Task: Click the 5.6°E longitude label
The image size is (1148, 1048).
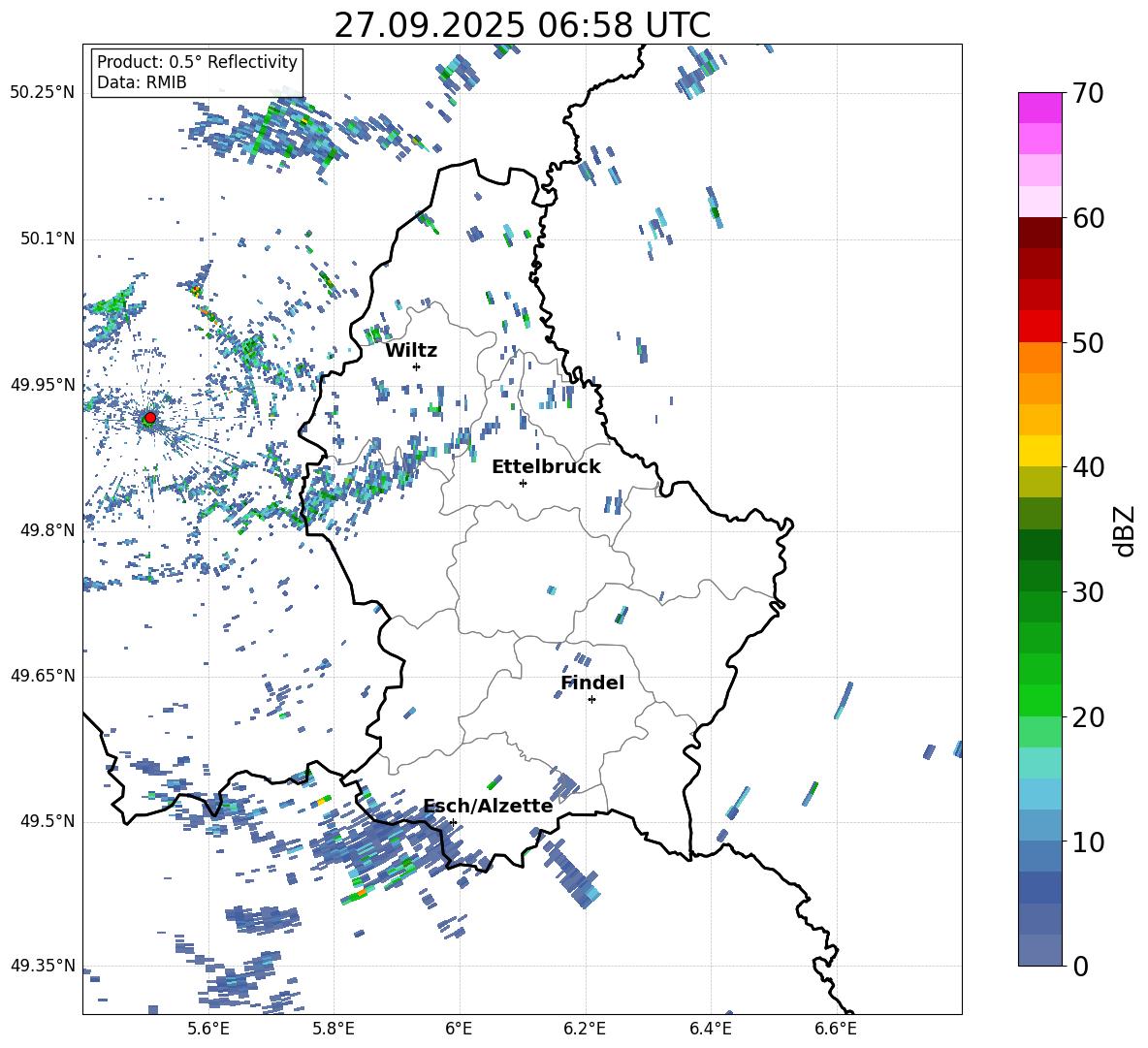Action: coord(208,1029)
